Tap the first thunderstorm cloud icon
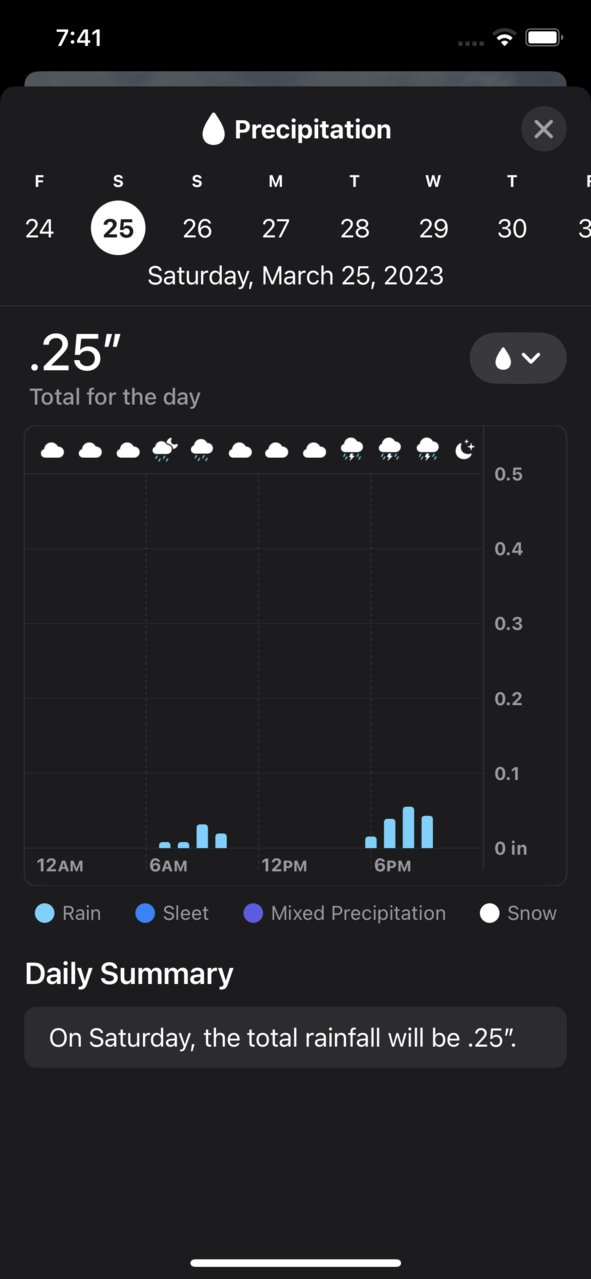The image size is (591, 1279). pos(352,450)
